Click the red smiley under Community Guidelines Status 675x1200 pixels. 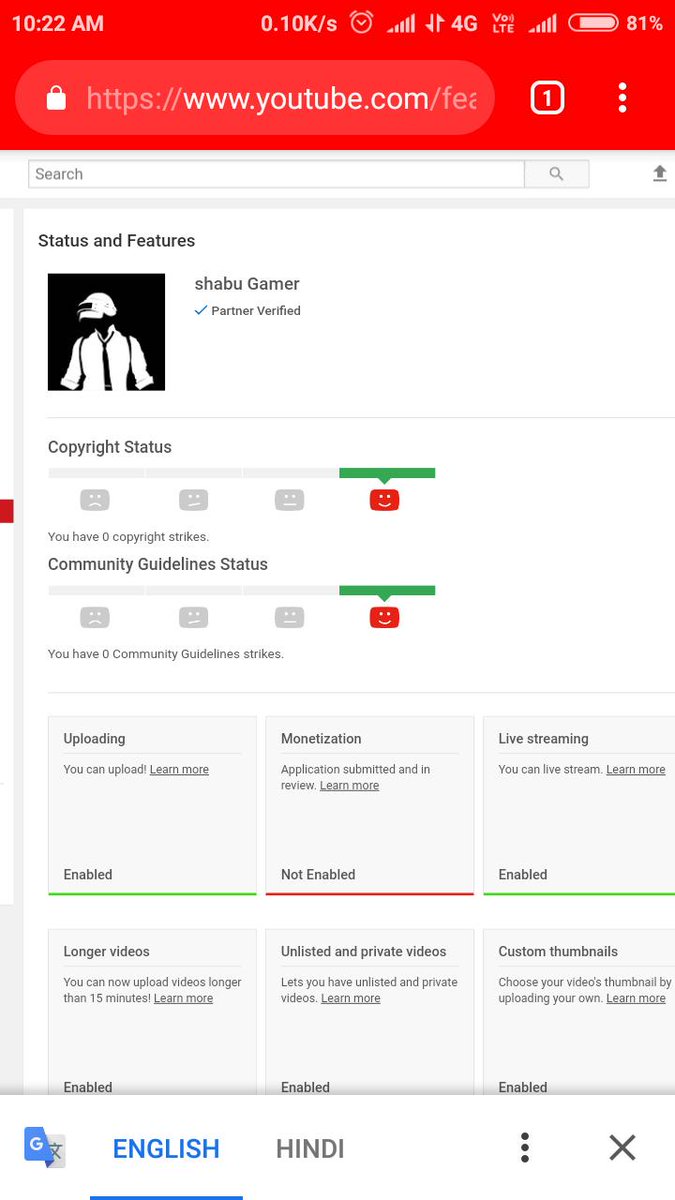click(x=384, y=617)
